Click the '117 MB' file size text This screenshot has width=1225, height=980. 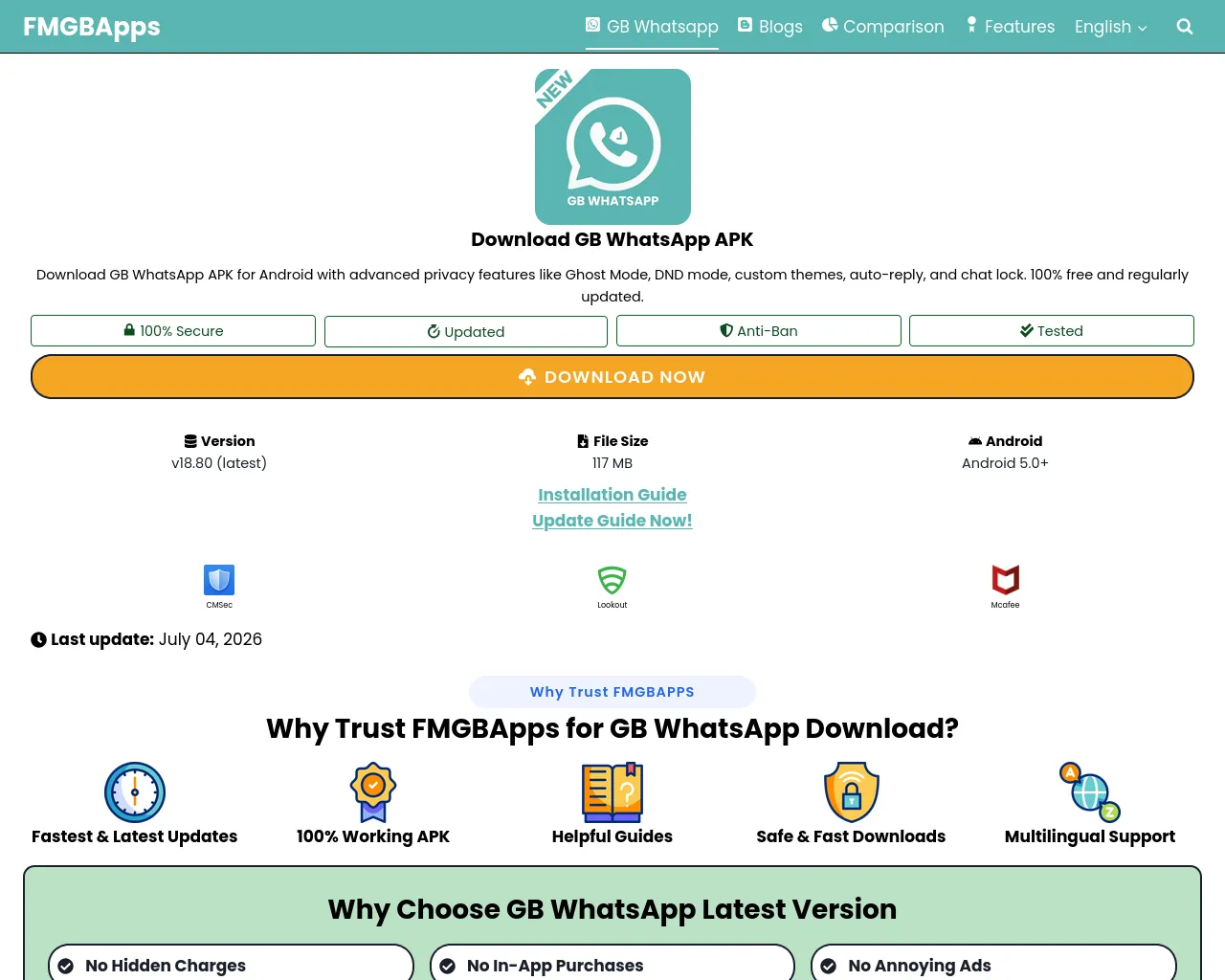(x=612, y=463)
